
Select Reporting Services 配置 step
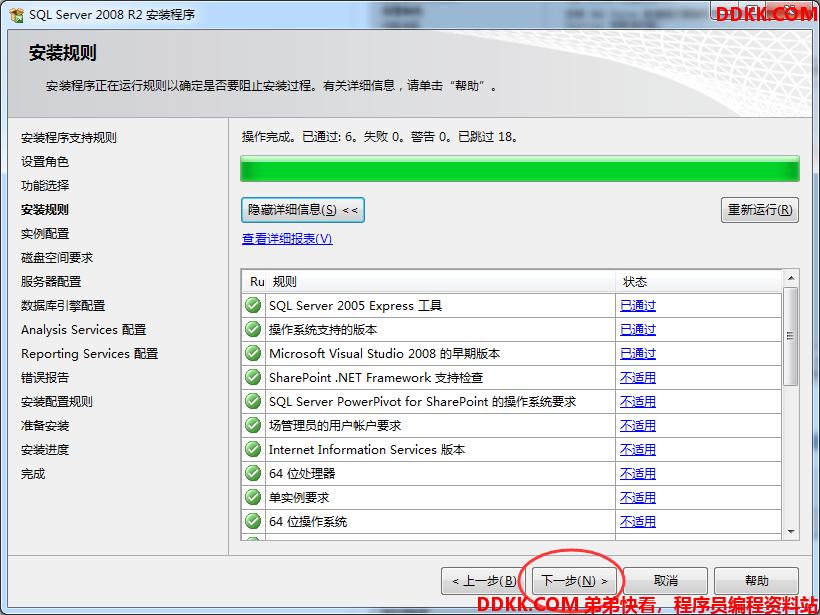point(89,354)
